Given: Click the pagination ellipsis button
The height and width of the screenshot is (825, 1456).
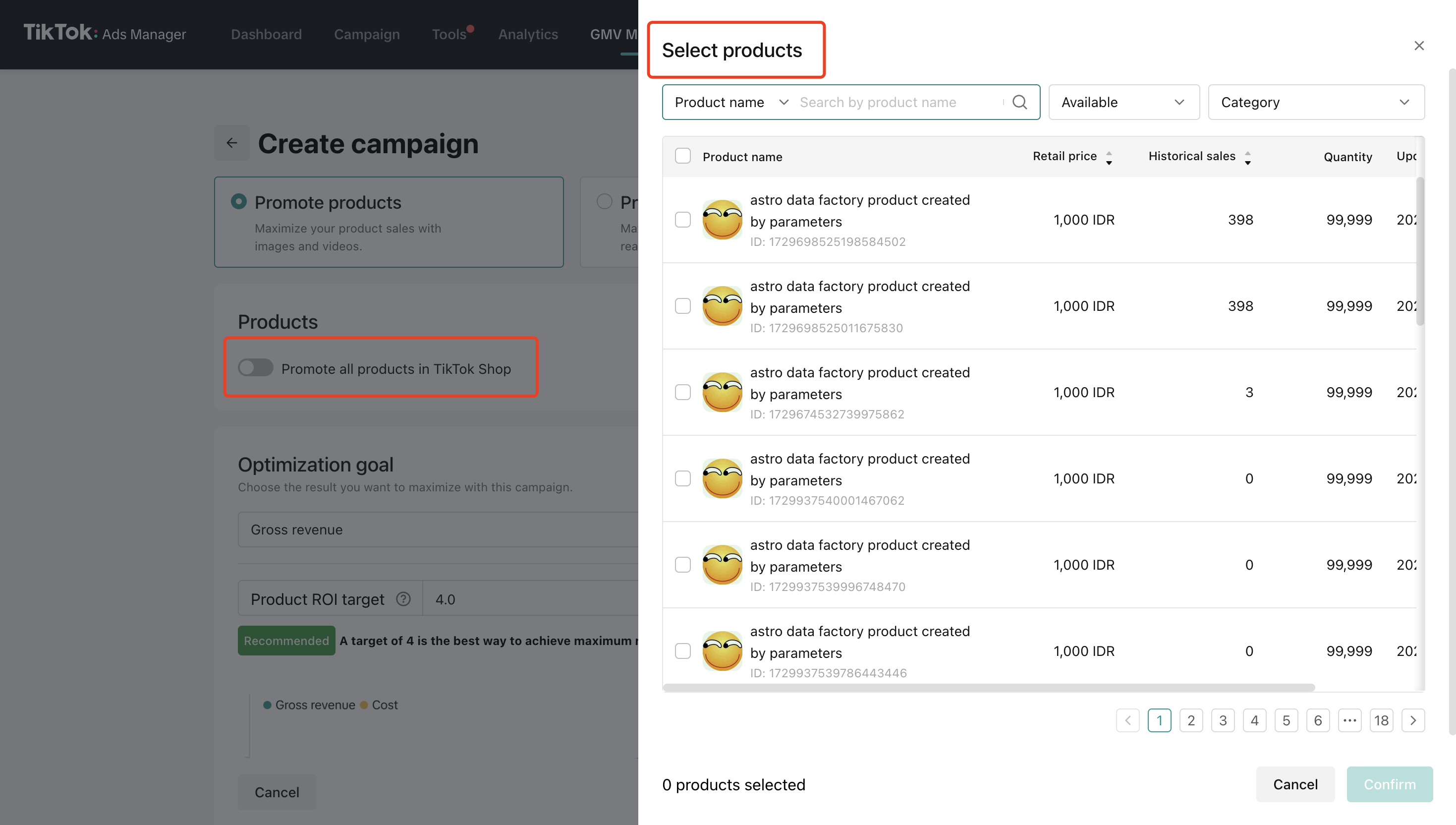Looking at the screenshot, I should [1349, 720].
